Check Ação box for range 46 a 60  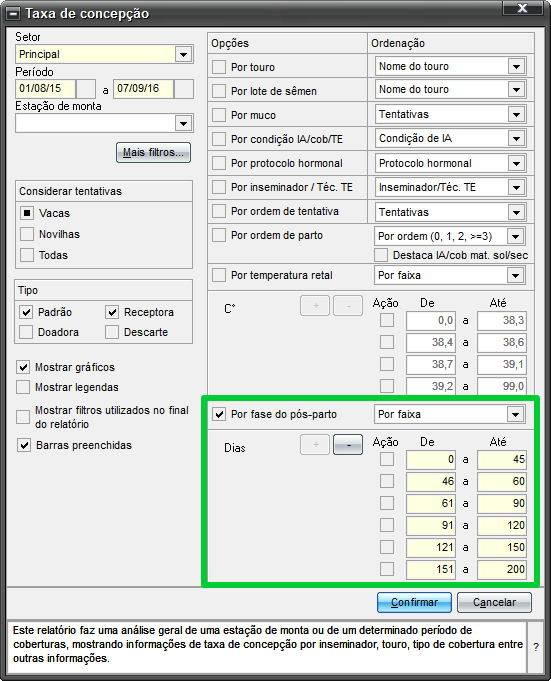coord(387,481)
